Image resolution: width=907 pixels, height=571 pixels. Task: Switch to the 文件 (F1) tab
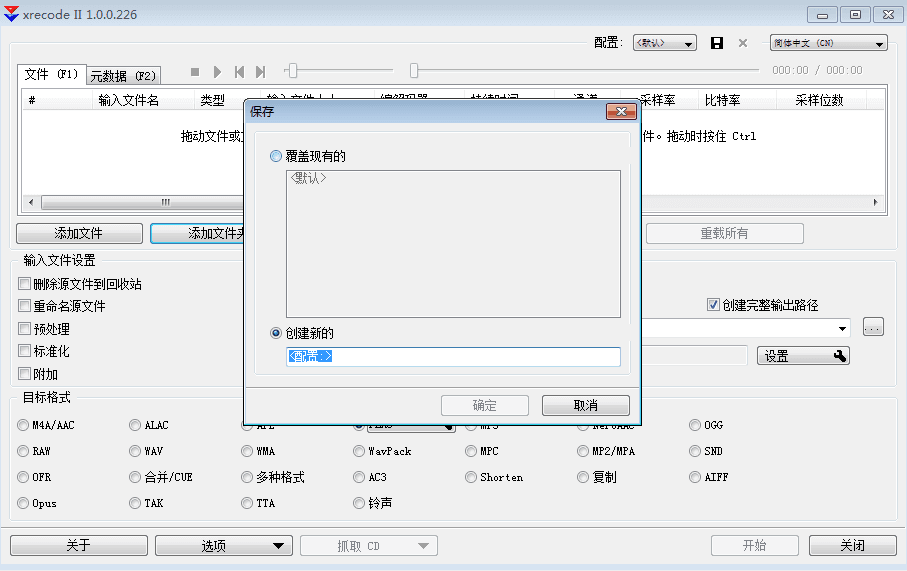51,74
